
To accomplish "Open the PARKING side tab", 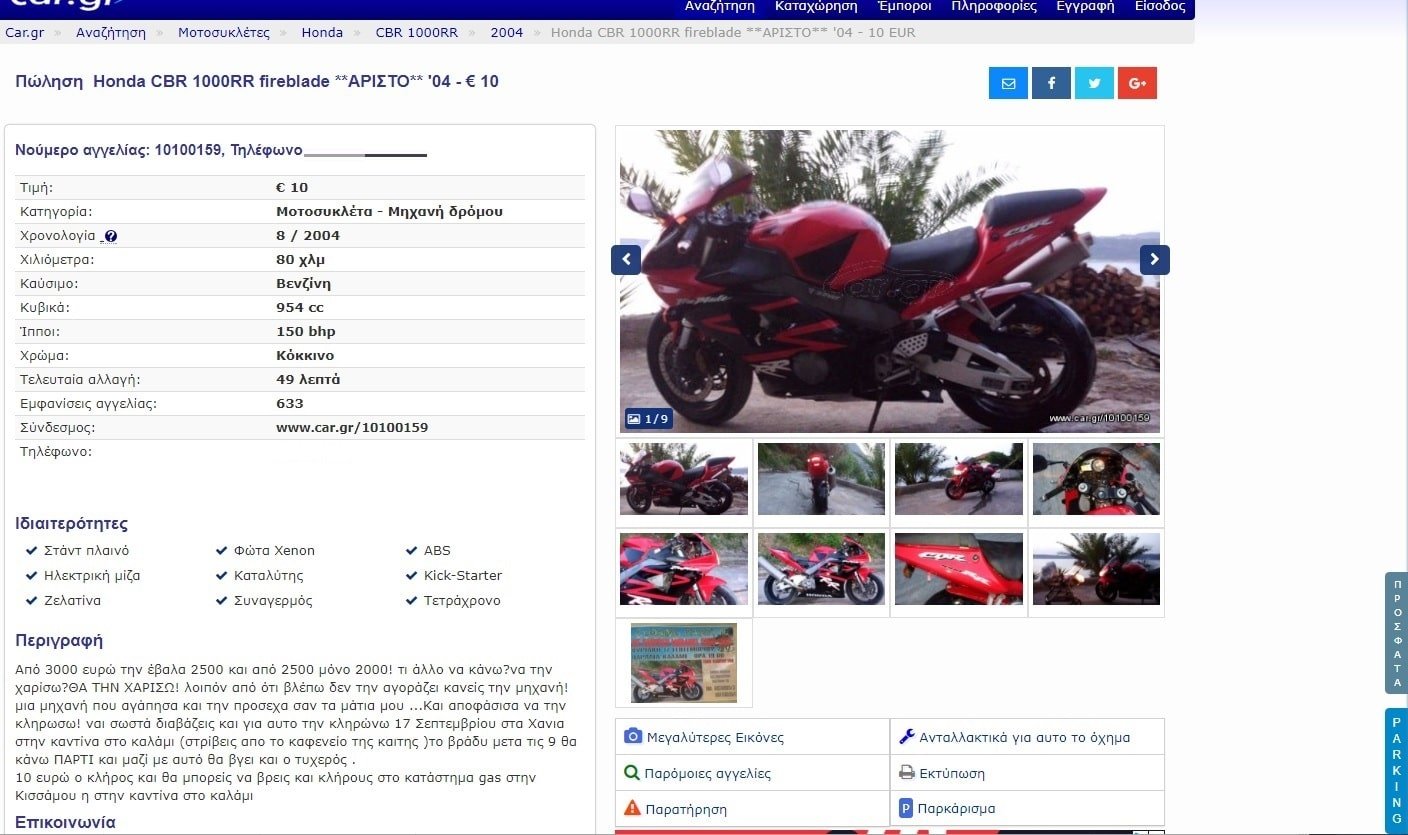I will click(x=1397, y=771).
